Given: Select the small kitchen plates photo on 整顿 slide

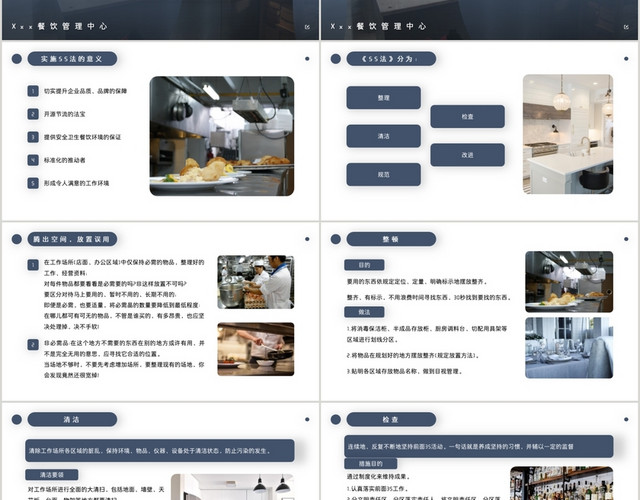Looking at the screenshot, I should (569, 282).
